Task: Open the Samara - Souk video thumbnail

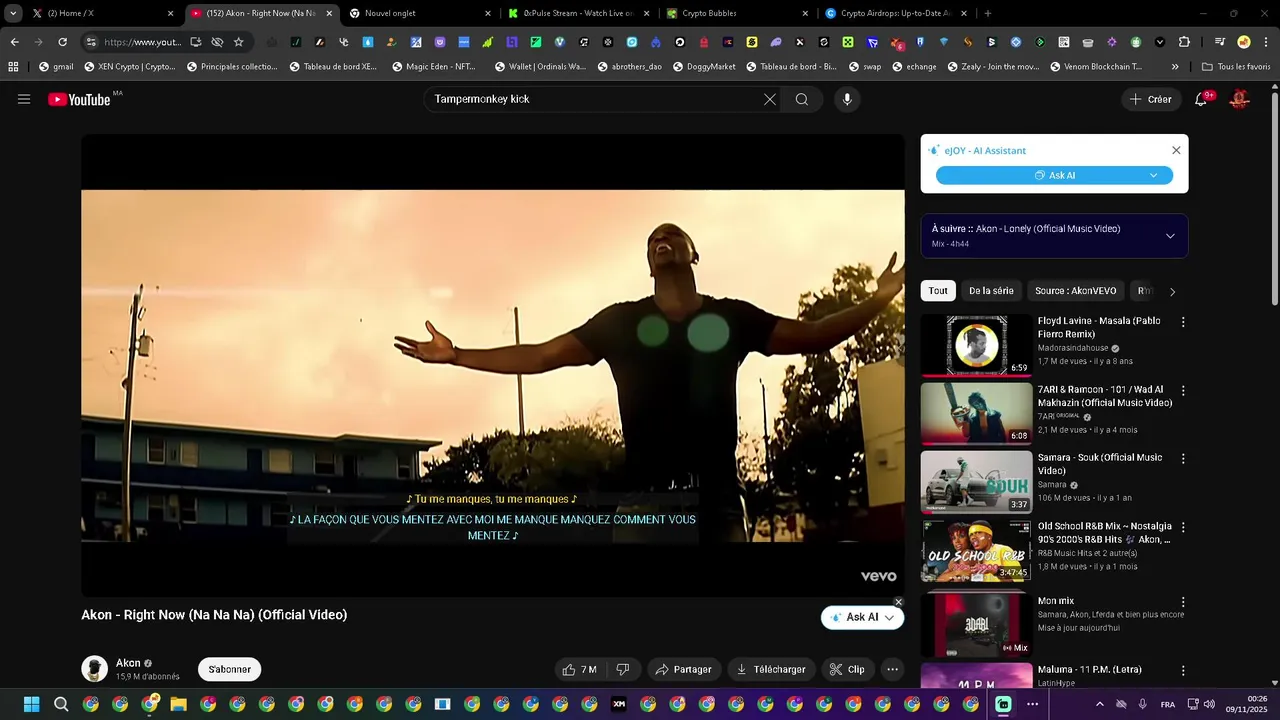Action: [x=976, y=481]
